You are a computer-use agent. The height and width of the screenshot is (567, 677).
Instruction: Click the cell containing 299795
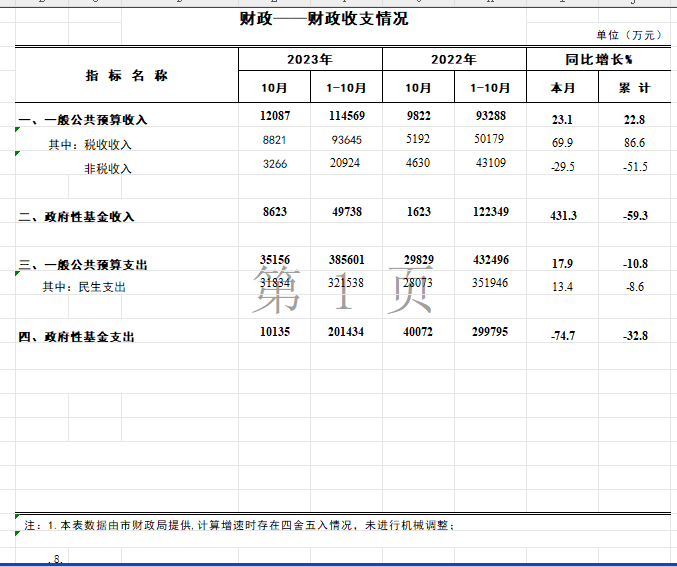point(490,332)
